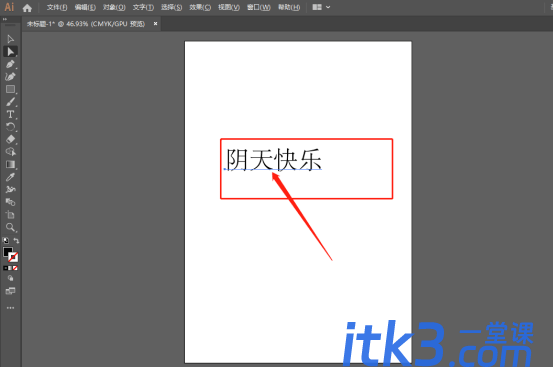The image size is (554, 368).
Task: Select the Paintbrush tool
Action: point(10,102)
